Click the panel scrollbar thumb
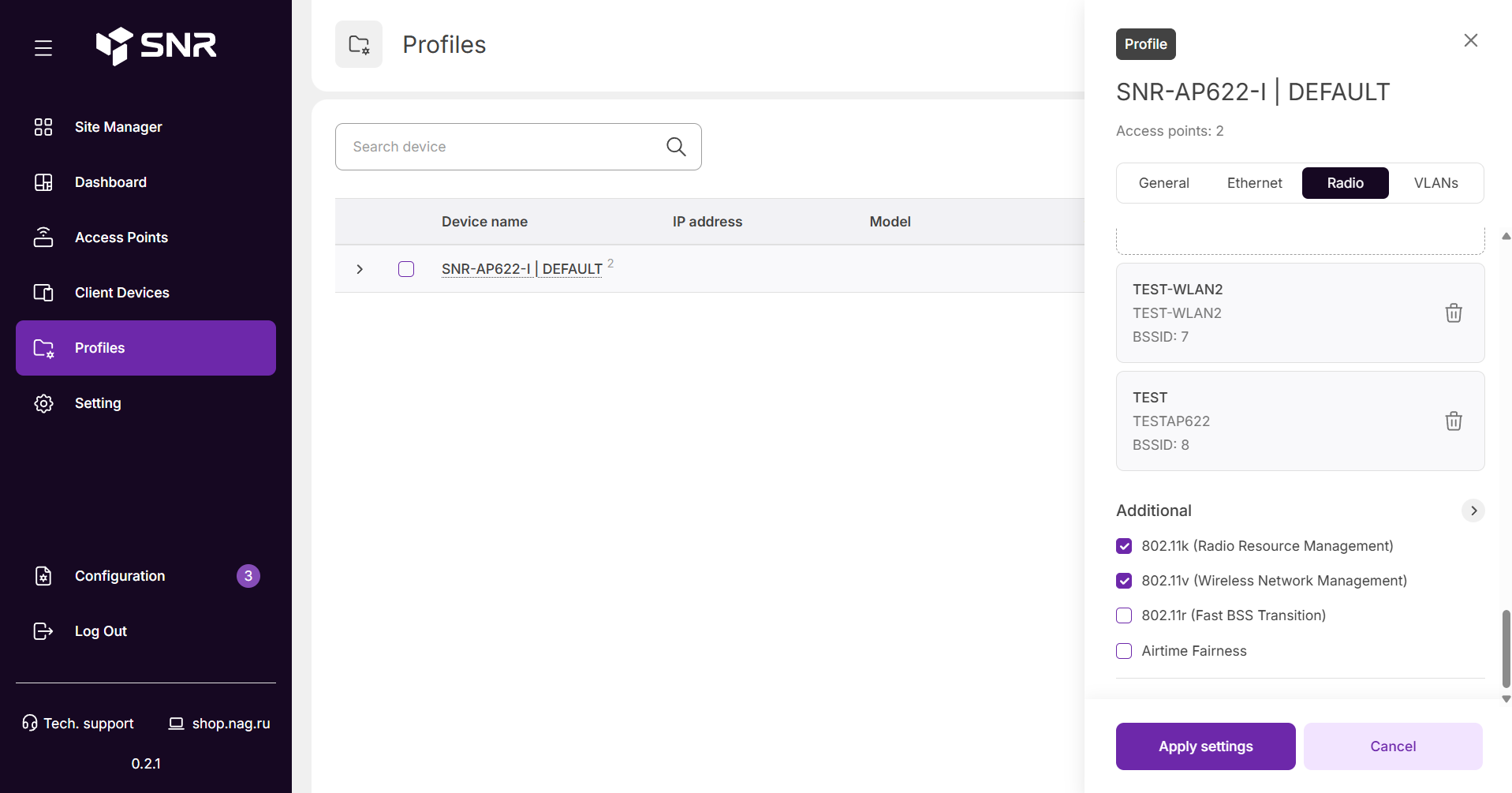Screen dimensions: 1512x793 1506,648
